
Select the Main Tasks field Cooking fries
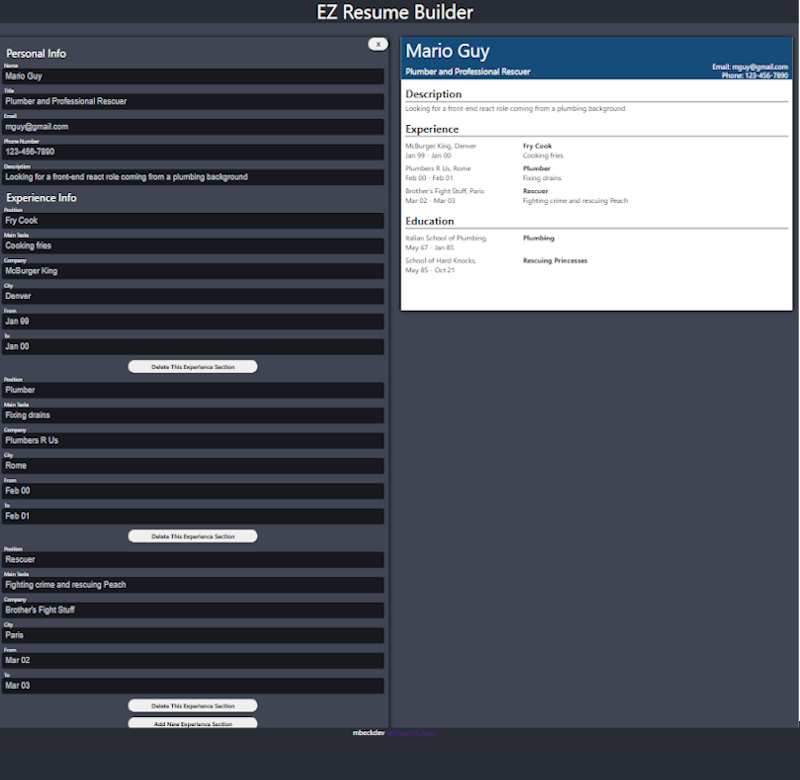[x=193, y=246]
